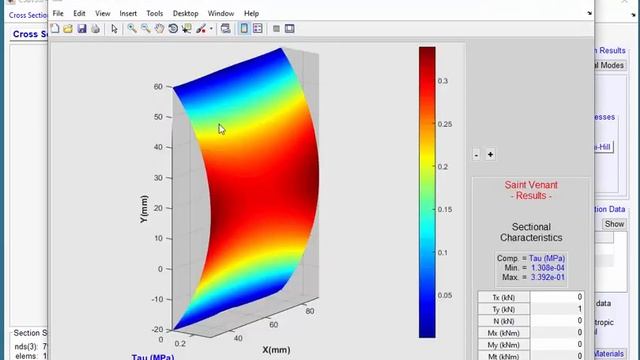Click the N (kN) value field
Screen dimensions: 640x360
coord(557,321)
